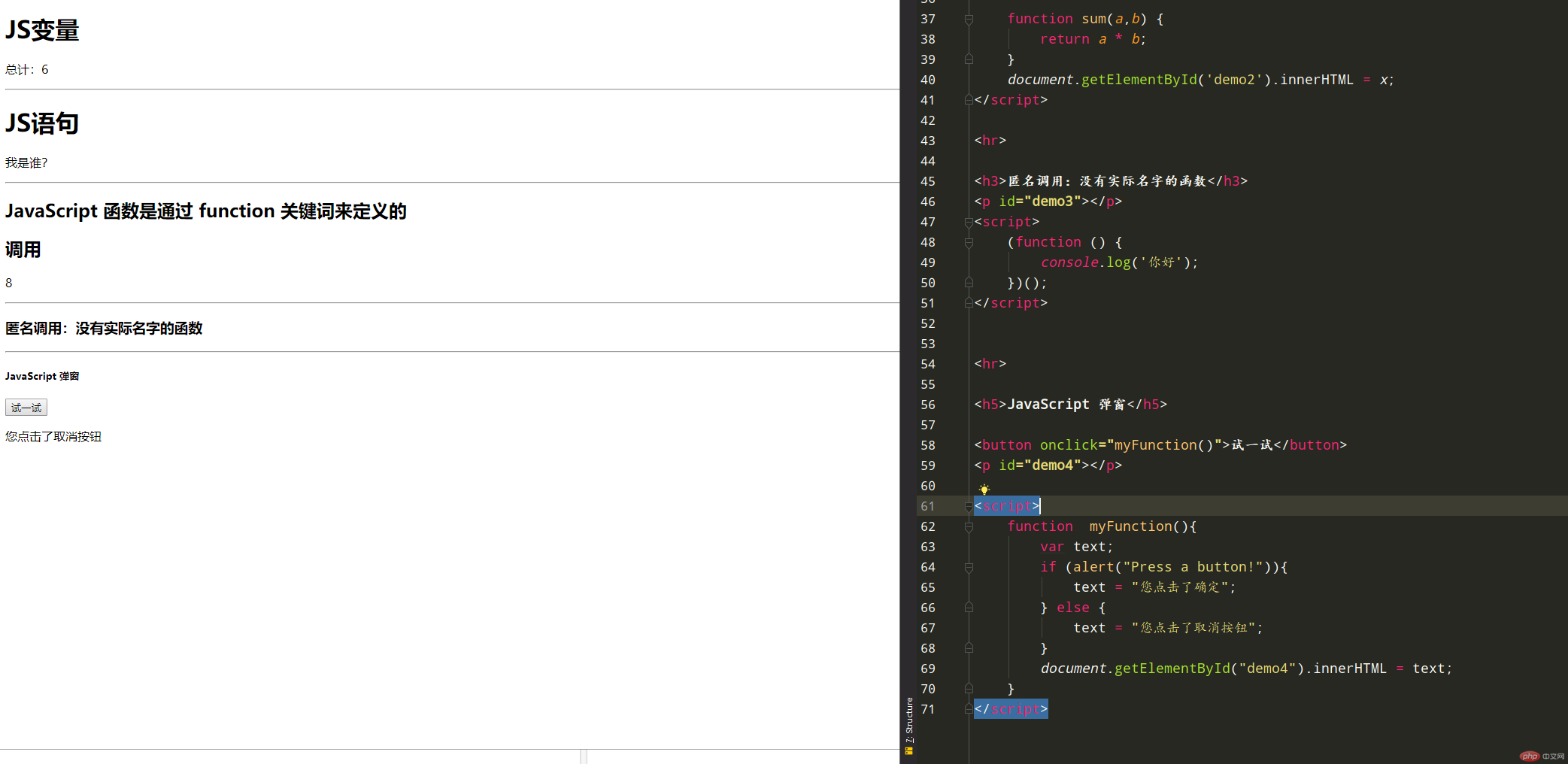Screen dimensions: 1568x764
Task: Click the 匿名调用：没有实际名字的函数 heading in the preview
Action: 104,328
